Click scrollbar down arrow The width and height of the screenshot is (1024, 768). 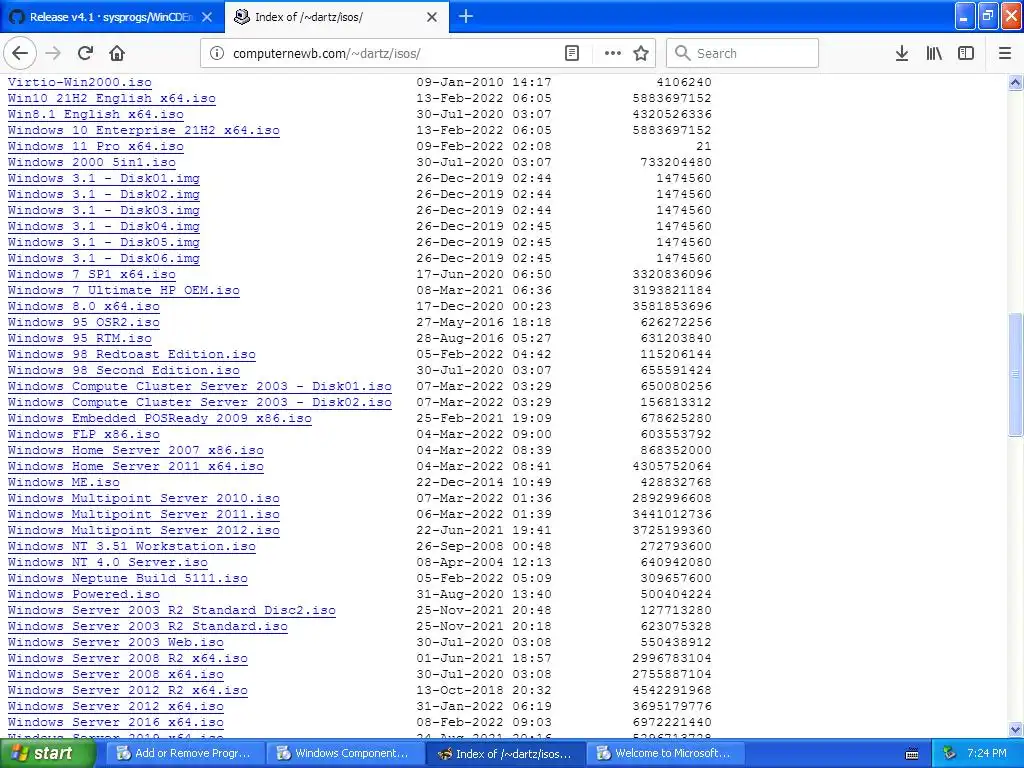[1015, 729]
